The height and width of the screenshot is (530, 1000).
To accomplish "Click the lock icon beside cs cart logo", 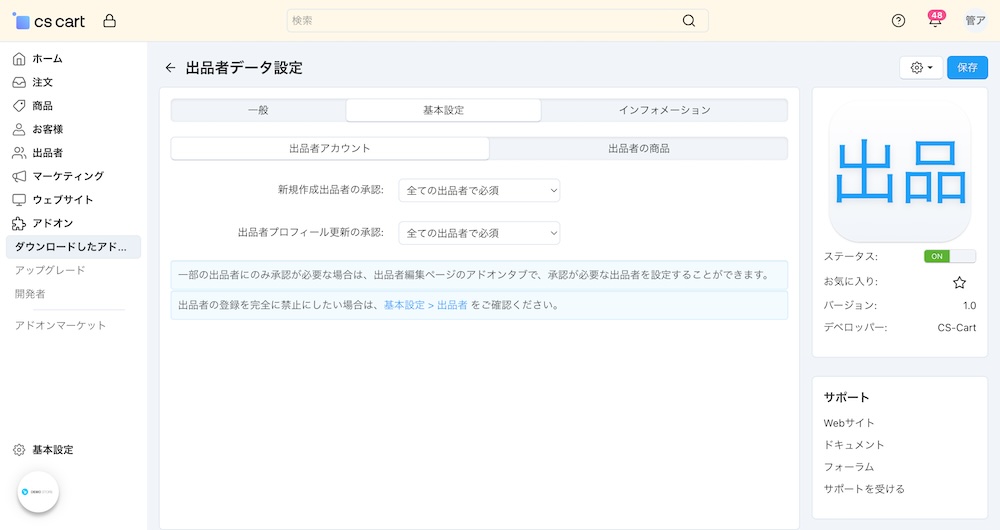I will tap(110, 21).
